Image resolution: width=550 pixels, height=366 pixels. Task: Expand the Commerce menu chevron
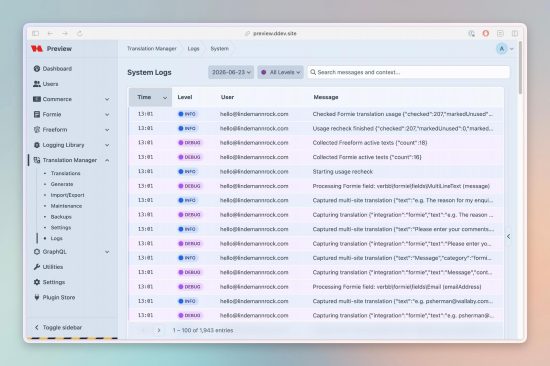(x=107, y=99)
